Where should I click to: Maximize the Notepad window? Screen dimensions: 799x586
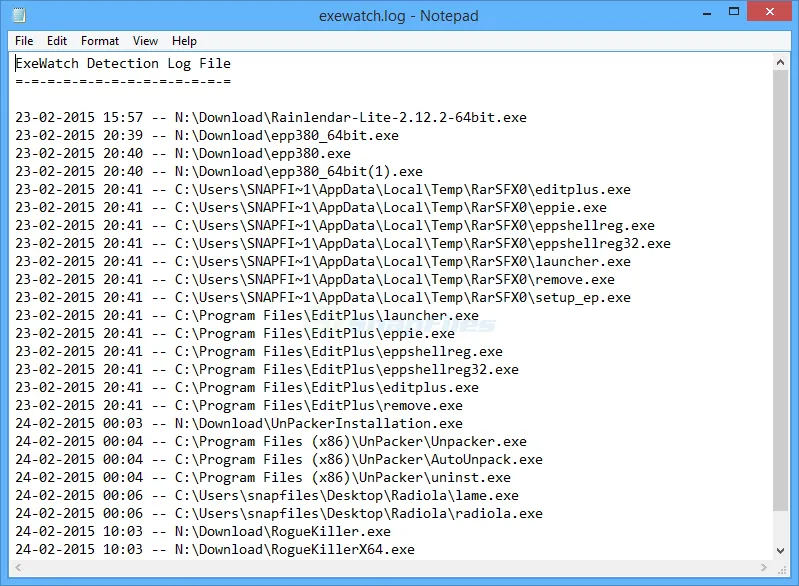pos(734,12)
